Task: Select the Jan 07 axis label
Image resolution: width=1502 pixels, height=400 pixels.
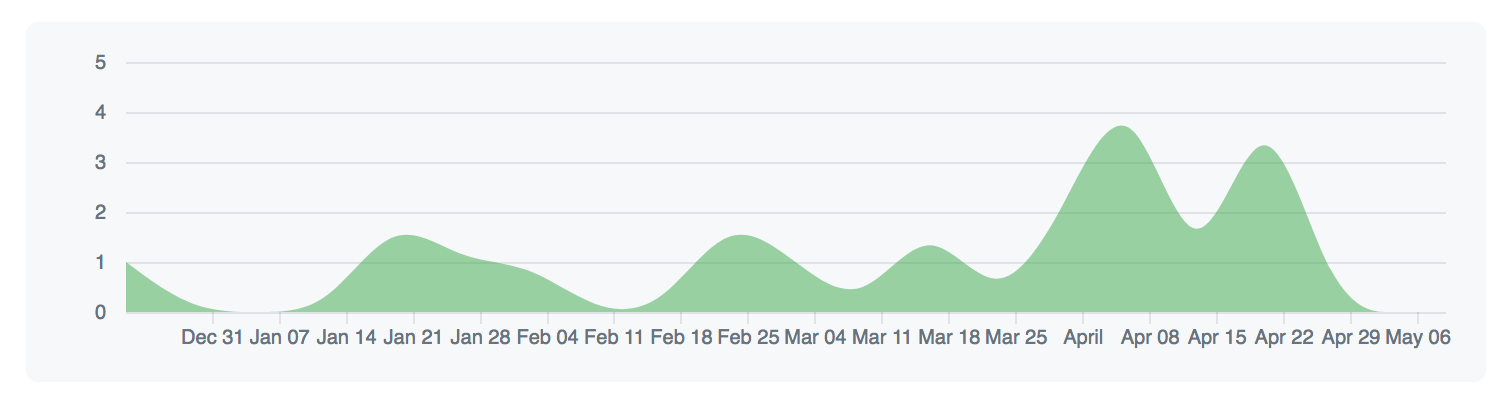Action: (279, 338)
